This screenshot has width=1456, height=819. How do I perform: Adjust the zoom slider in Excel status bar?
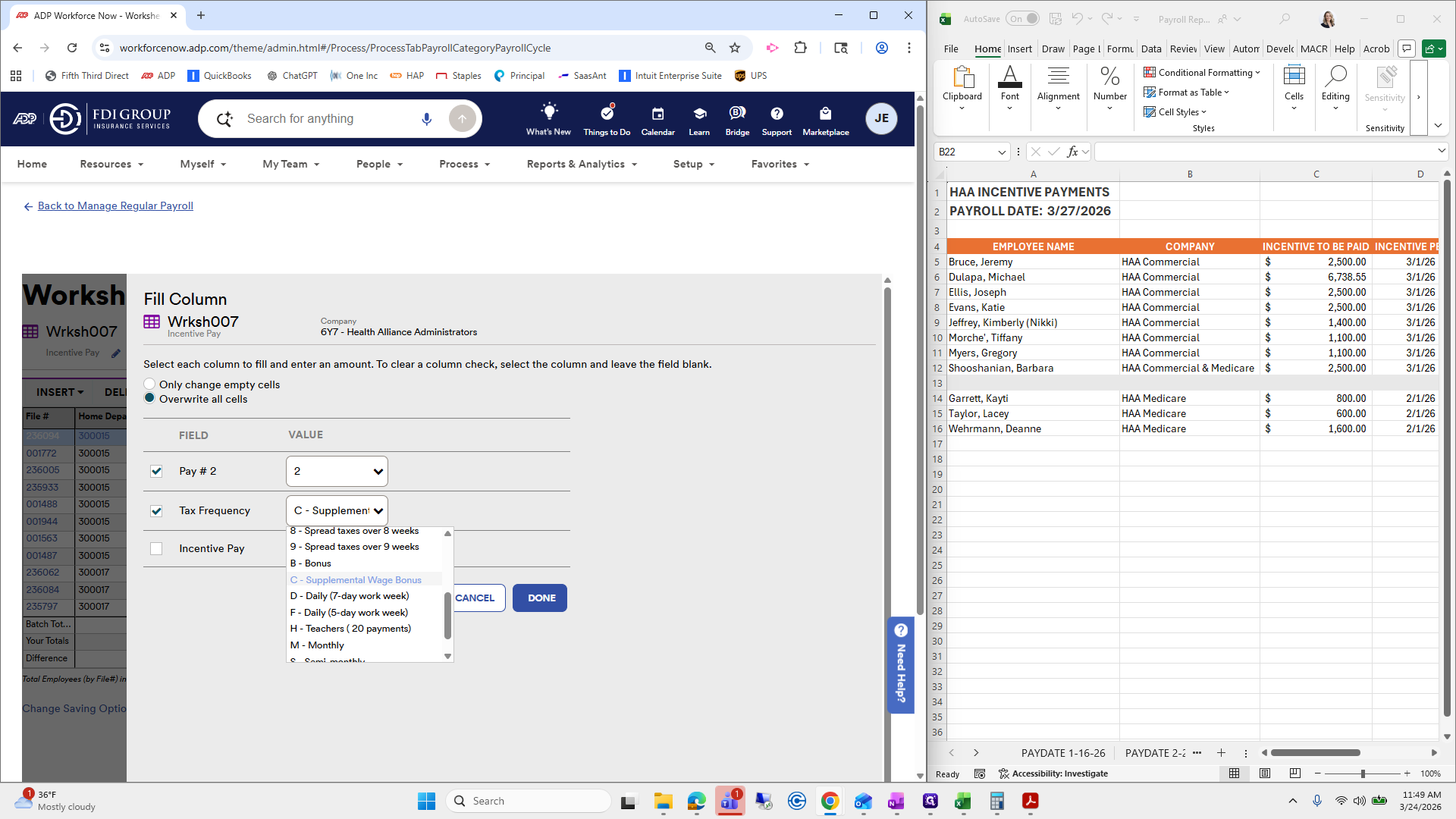click(1363, 773)
